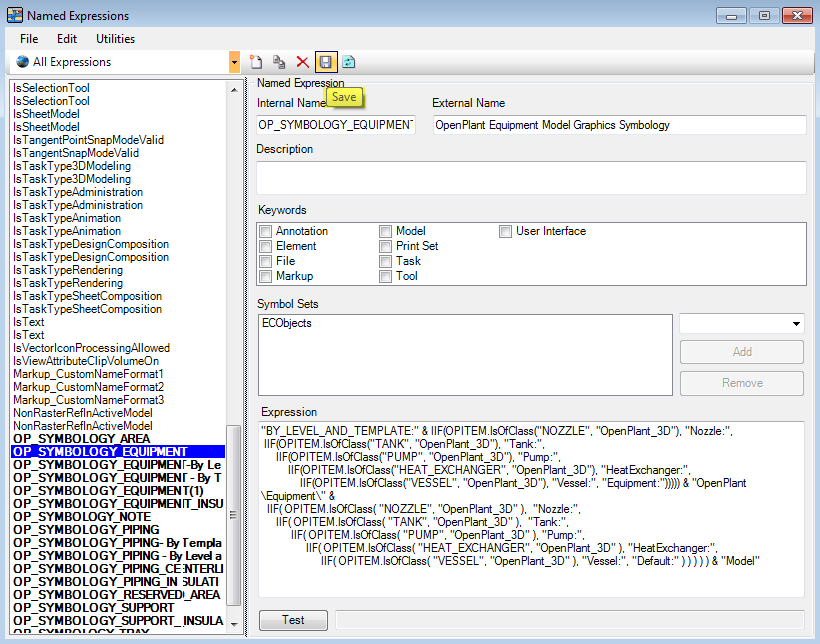Select OP_SYMBOLOGY_EQUIPMENT - By T entry

[x=117, y=478]
